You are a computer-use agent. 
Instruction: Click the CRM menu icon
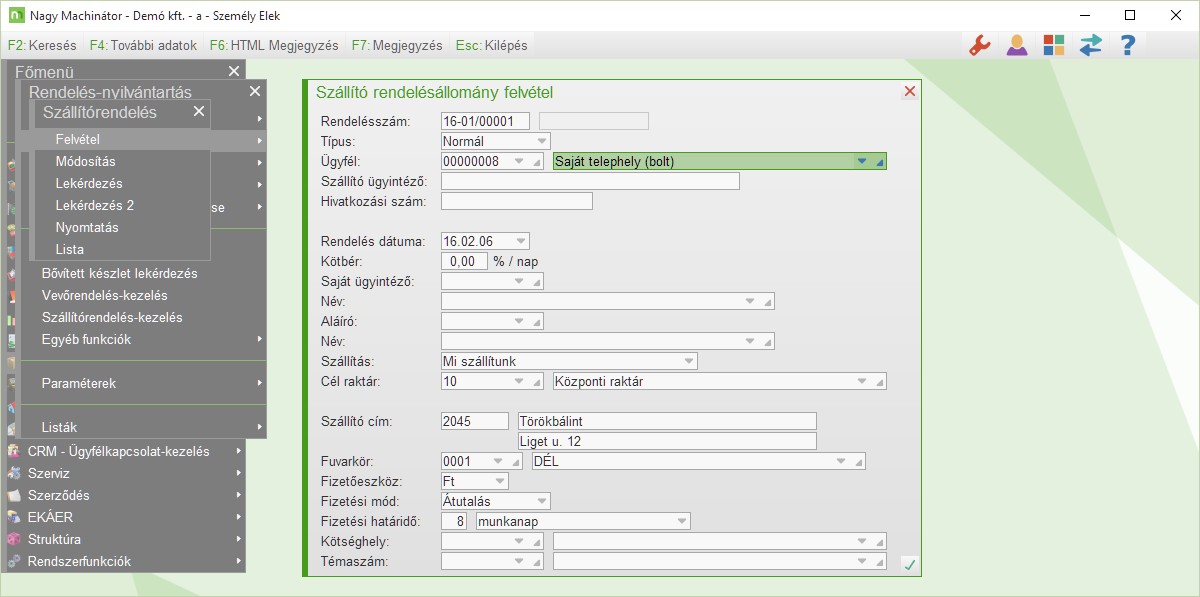(x=14, y=451)
